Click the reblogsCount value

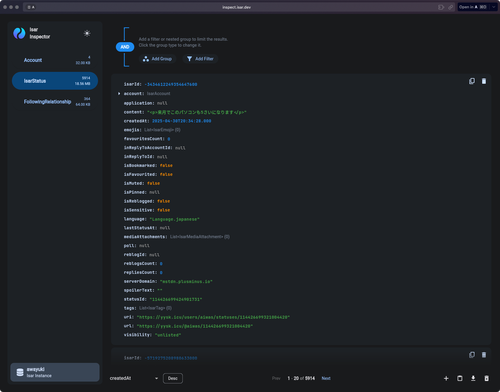(x=161, y=264)
